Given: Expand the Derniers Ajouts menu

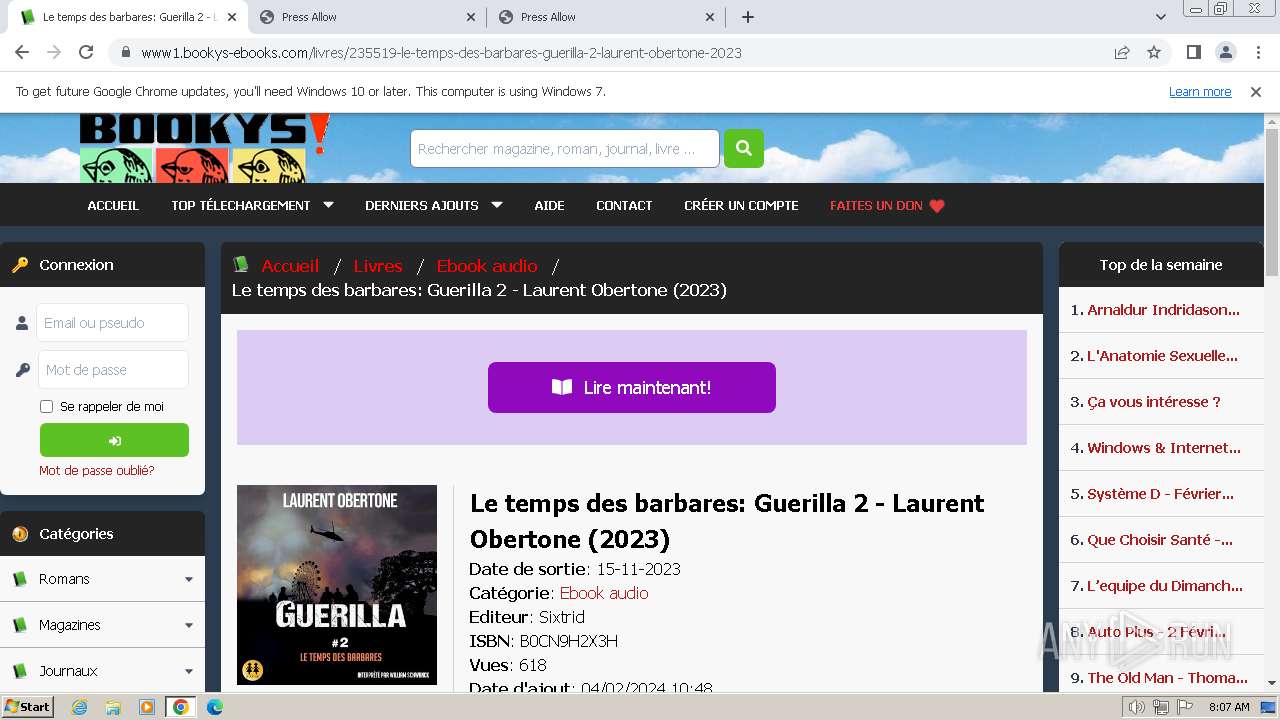Looking at the screenshot, I should point(433,205).
